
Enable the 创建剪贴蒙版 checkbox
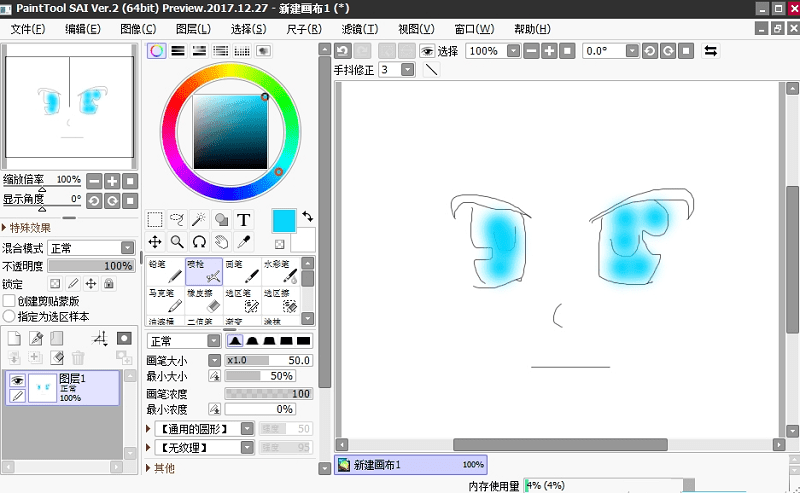point(9,301)
